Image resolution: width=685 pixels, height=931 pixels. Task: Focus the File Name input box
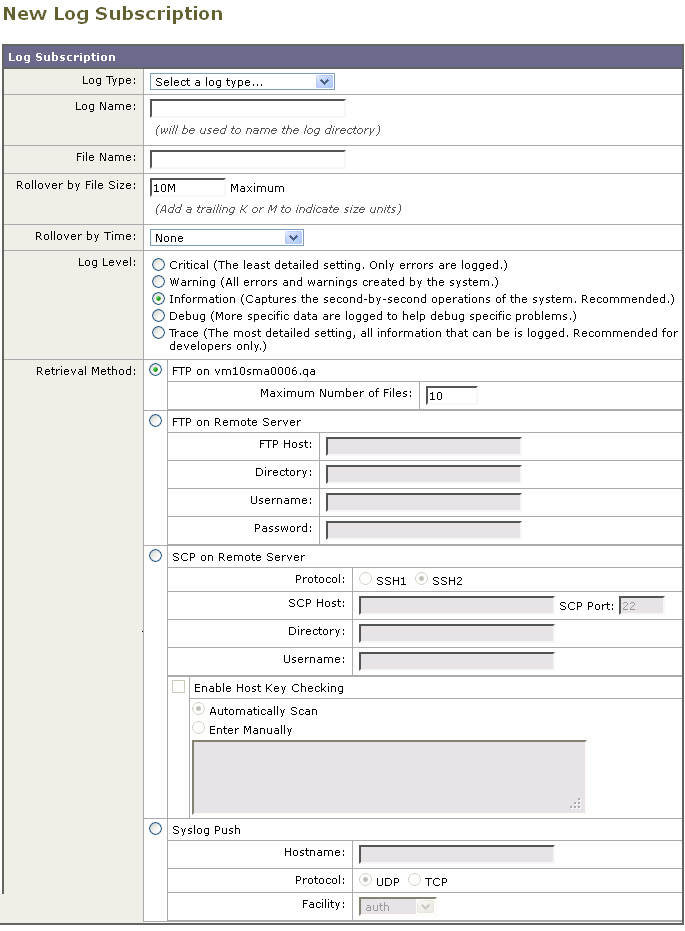248,159
